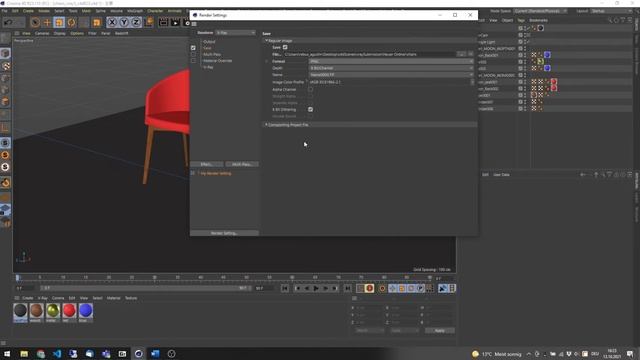The width and height of the screenshot is (640, 360).
Task: Click the Texture mode checkered-sphere icon in left sidebar
Action: point(5,66)
